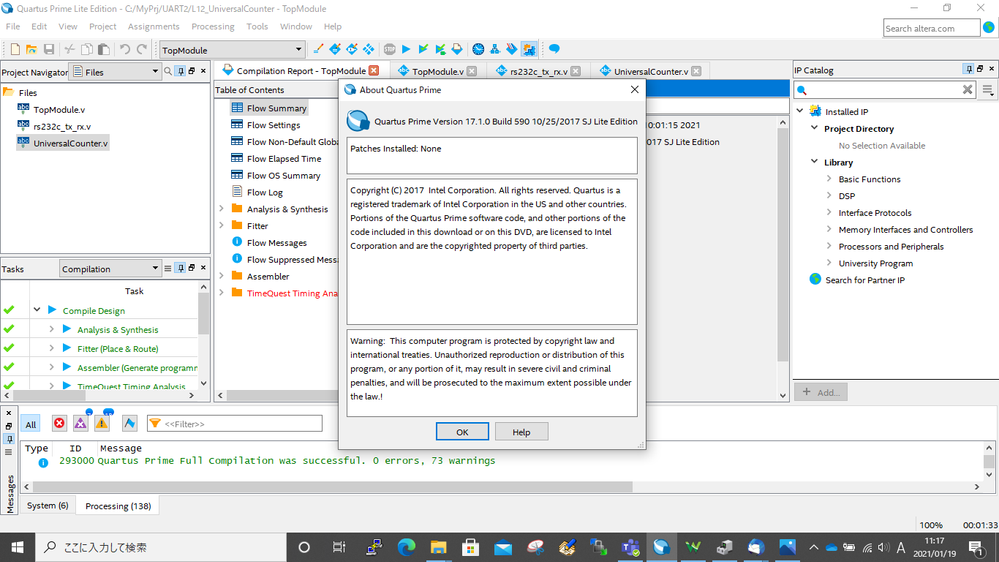The image size is (999, 562).
Task: Open the Programmer tool icon in toolbar
Action: 511,49
